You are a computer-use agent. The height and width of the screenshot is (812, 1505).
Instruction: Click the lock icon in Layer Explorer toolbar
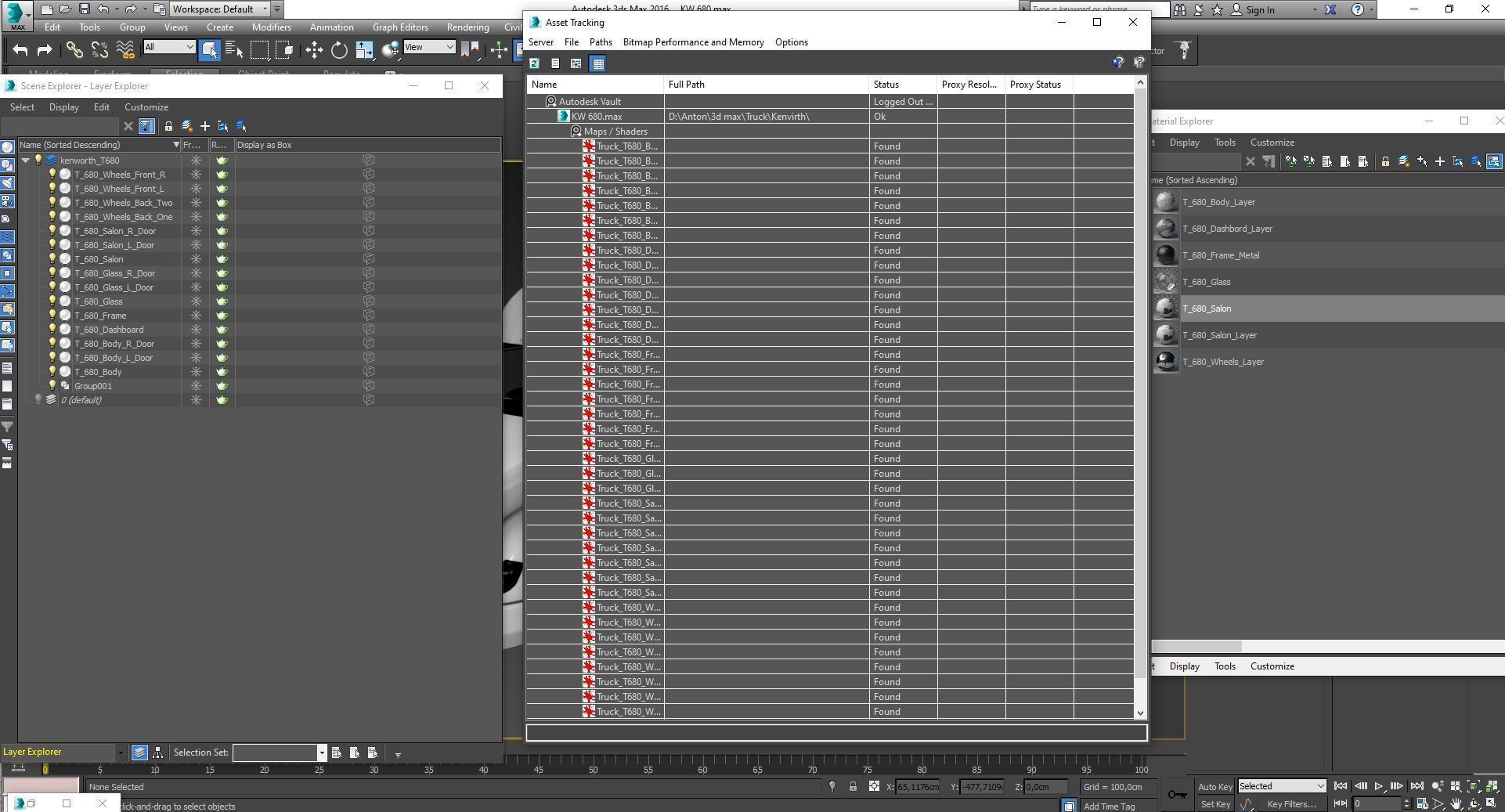[168, 126]
